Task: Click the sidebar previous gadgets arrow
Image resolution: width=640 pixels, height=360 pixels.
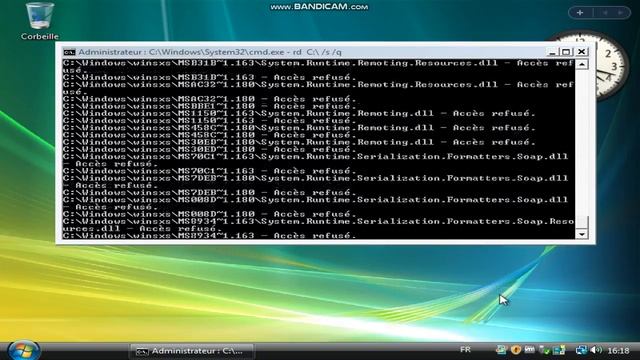Action: (x=605, y=13)
